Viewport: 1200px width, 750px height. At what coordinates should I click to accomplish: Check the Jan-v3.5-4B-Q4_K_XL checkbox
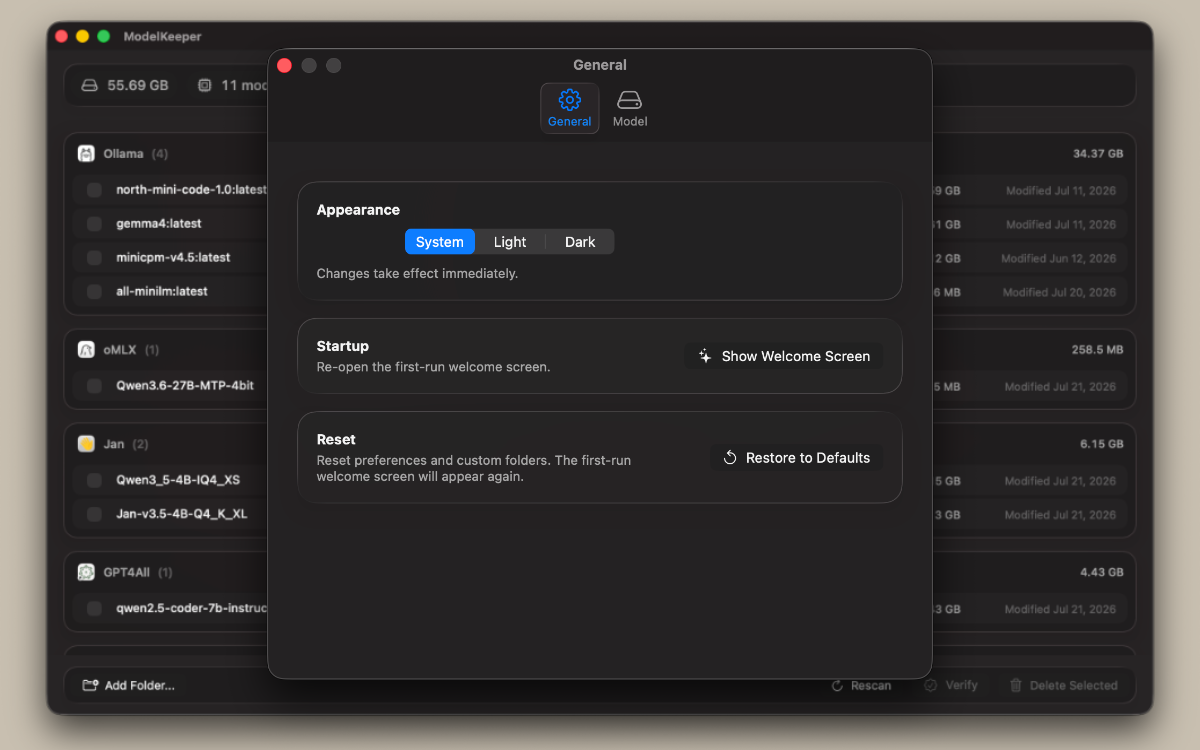coord(94,514)
